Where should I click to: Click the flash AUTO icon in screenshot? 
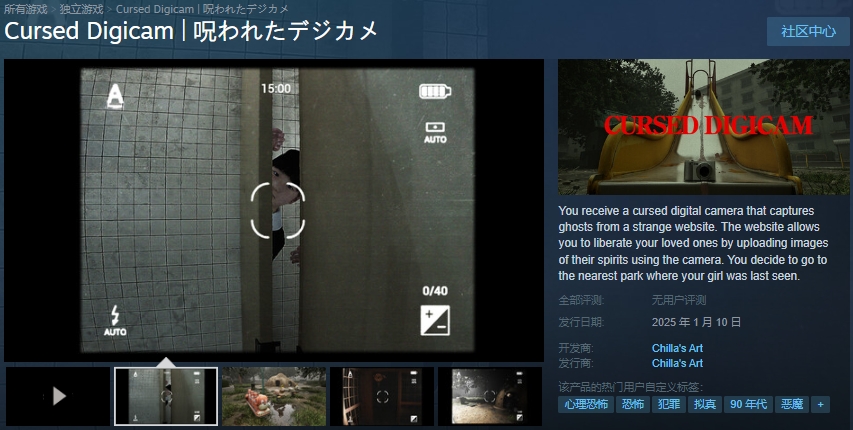115,321
